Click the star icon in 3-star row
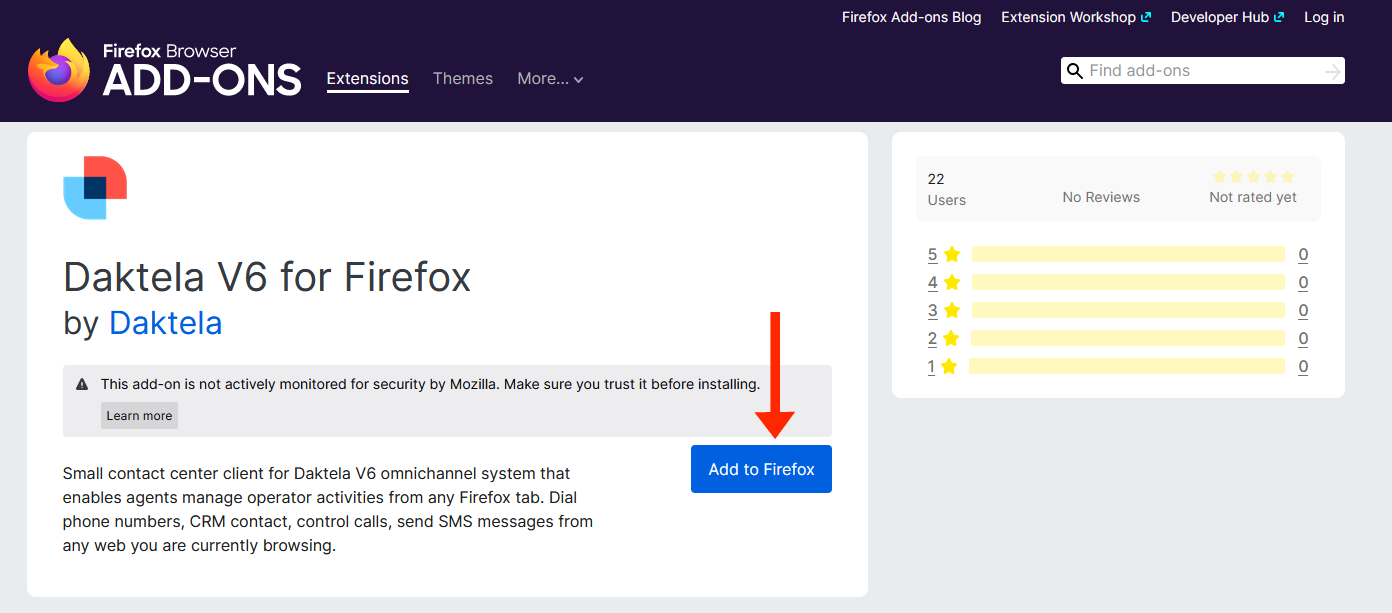Screen dimensions: 1392x613 coord(952,311)
